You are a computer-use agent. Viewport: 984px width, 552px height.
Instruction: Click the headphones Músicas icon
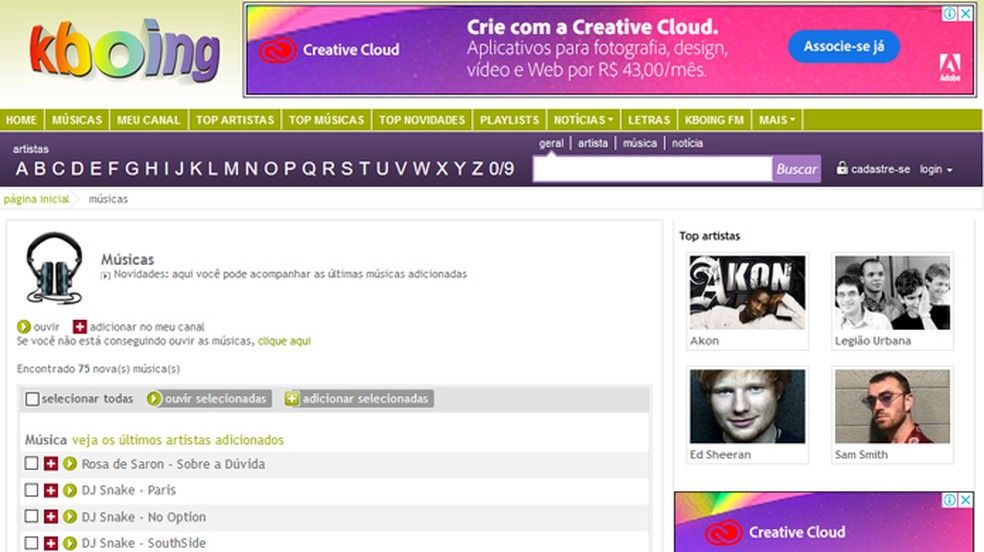pyautogui.click(x=54, y=268)
